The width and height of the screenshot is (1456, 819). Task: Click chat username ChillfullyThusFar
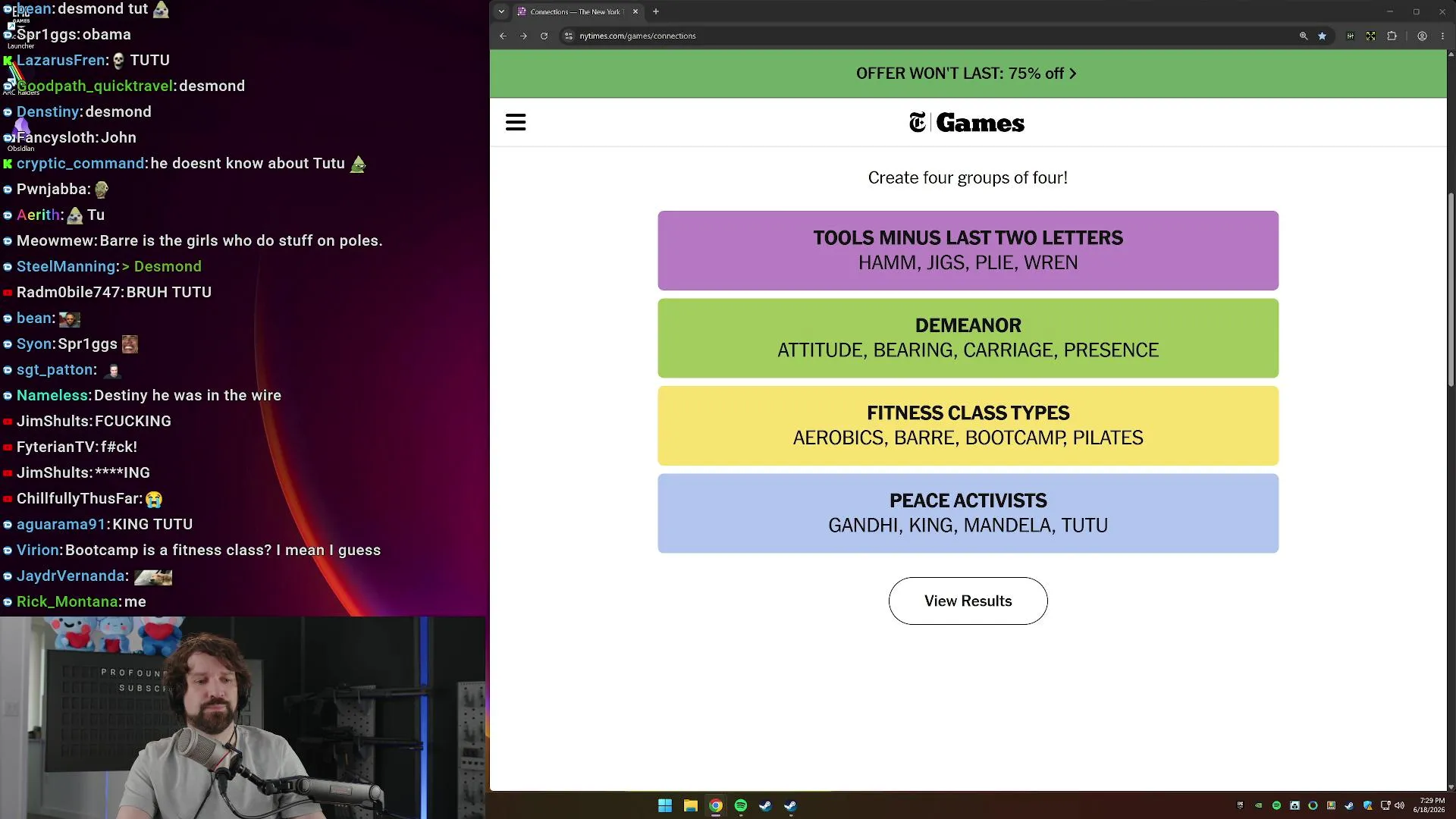pyautogui.click(x=77, y=498)
